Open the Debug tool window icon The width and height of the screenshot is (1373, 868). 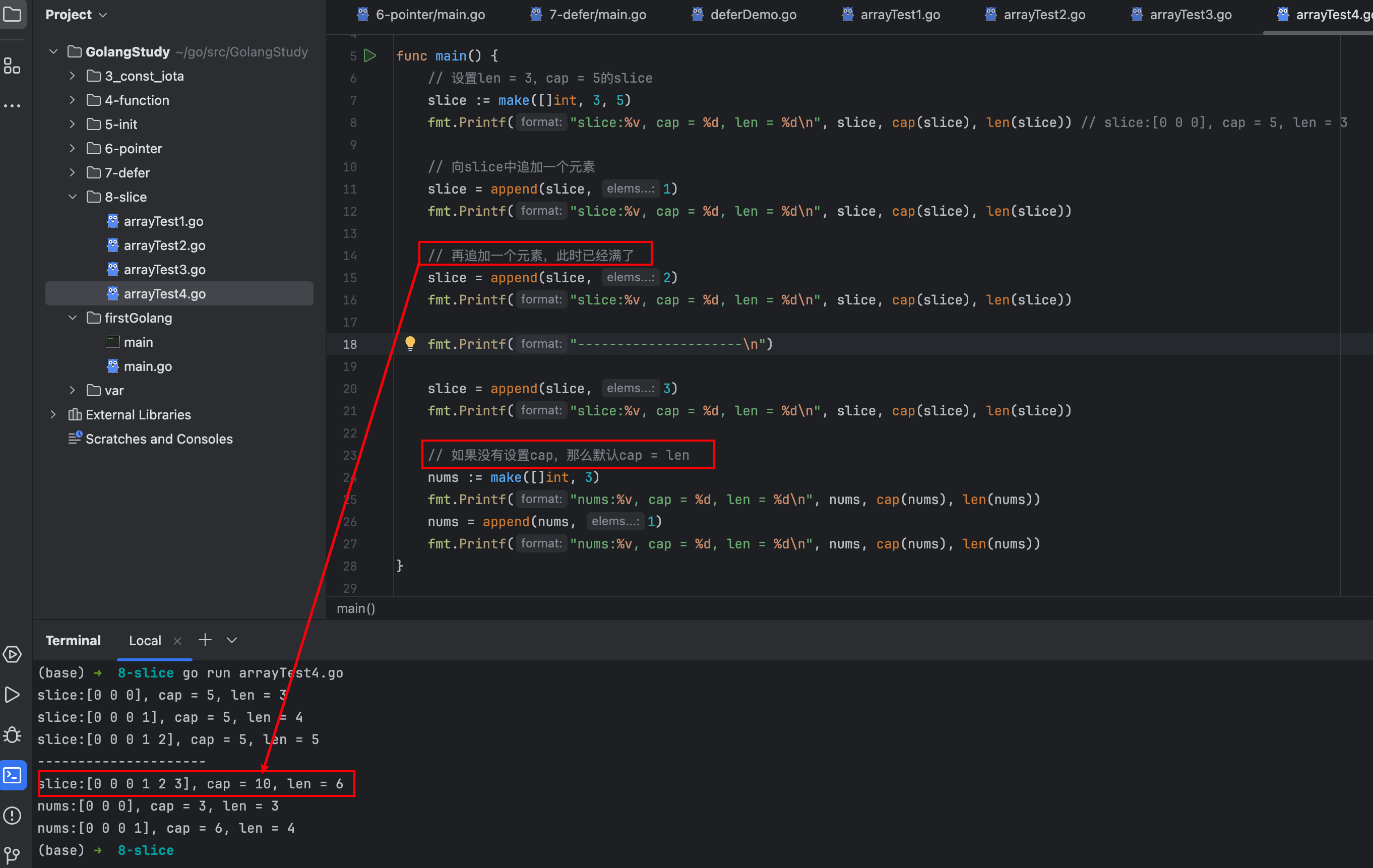tap(13, 734)
